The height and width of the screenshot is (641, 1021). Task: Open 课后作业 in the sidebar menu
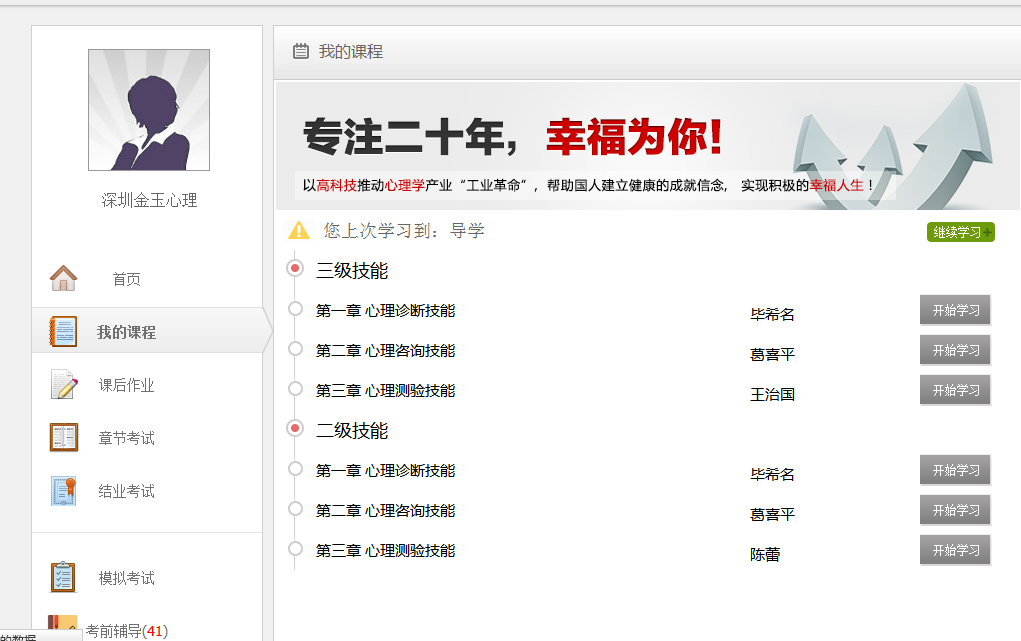[126, 386]
